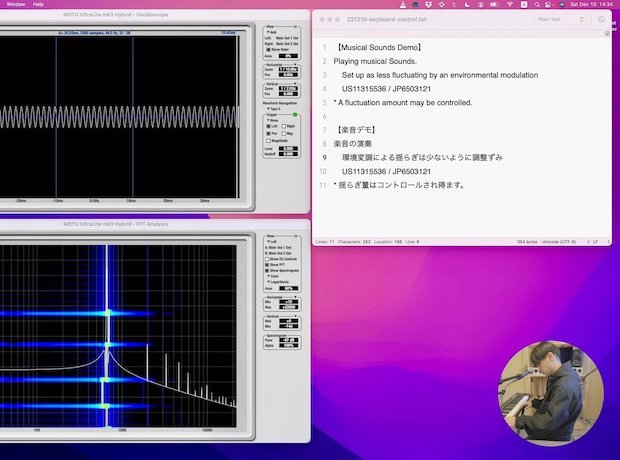Click the FFT Vertical Max value field
The image size is (620, 460).
(x=289, y=321)
